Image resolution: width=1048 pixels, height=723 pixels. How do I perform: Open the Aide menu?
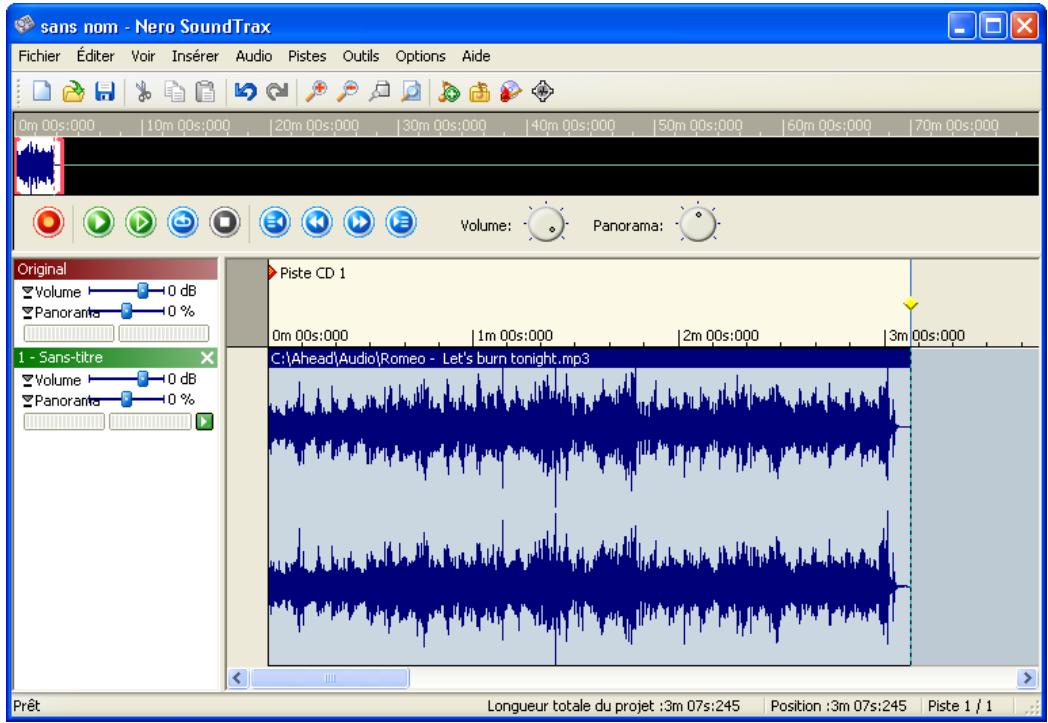(x=476, y=56)
